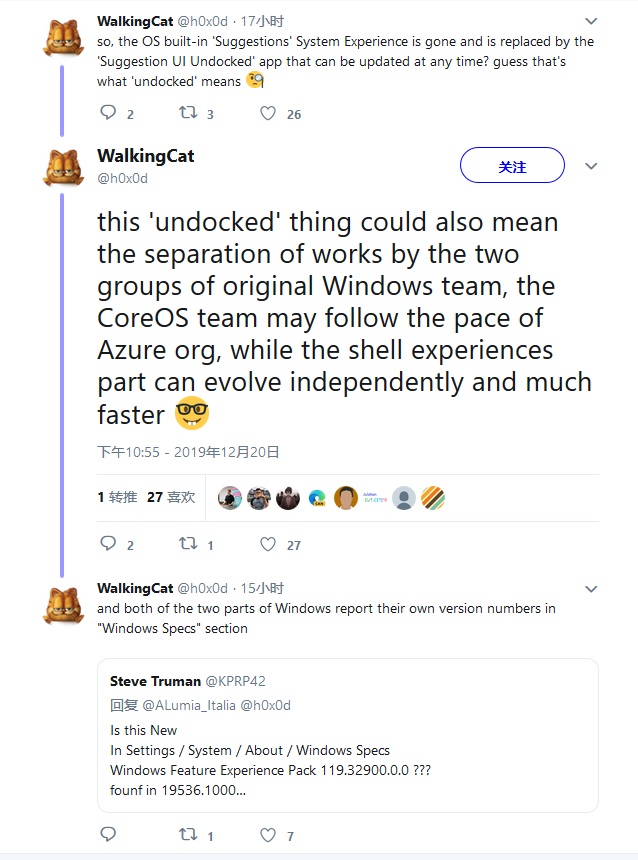View the 1 转推 retweets list
This screenshot has height=860, width=638.
point(117,497)
